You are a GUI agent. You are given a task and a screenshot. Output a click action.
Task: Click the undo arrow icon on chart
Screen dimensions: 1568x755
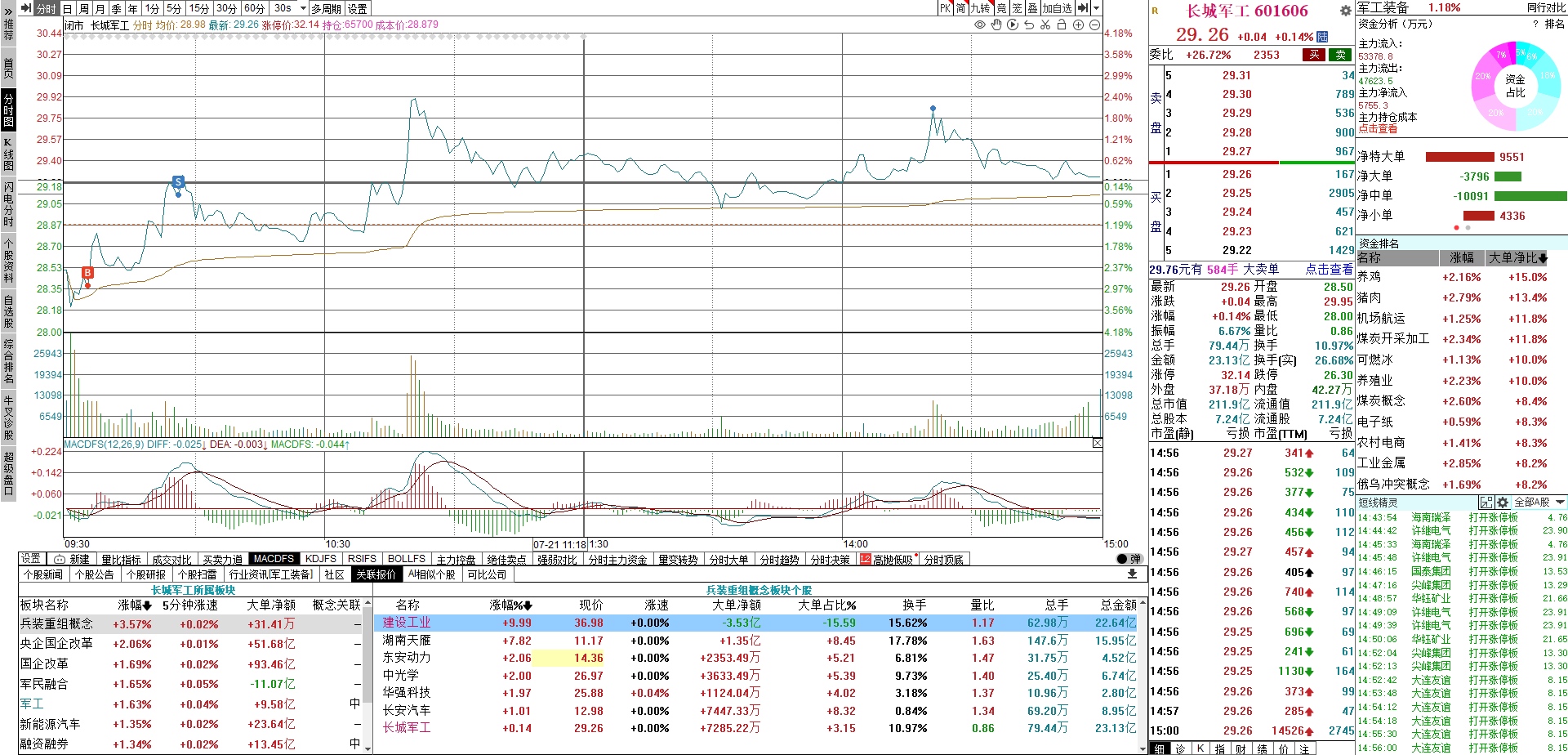[x=1029, y=25]
